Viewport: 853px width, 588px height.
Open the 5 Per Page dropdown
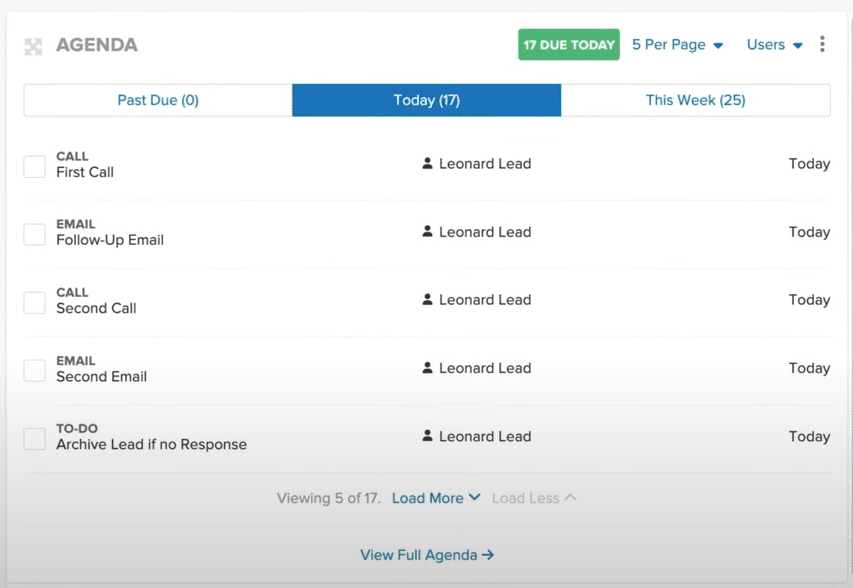(x=678, y=45)
